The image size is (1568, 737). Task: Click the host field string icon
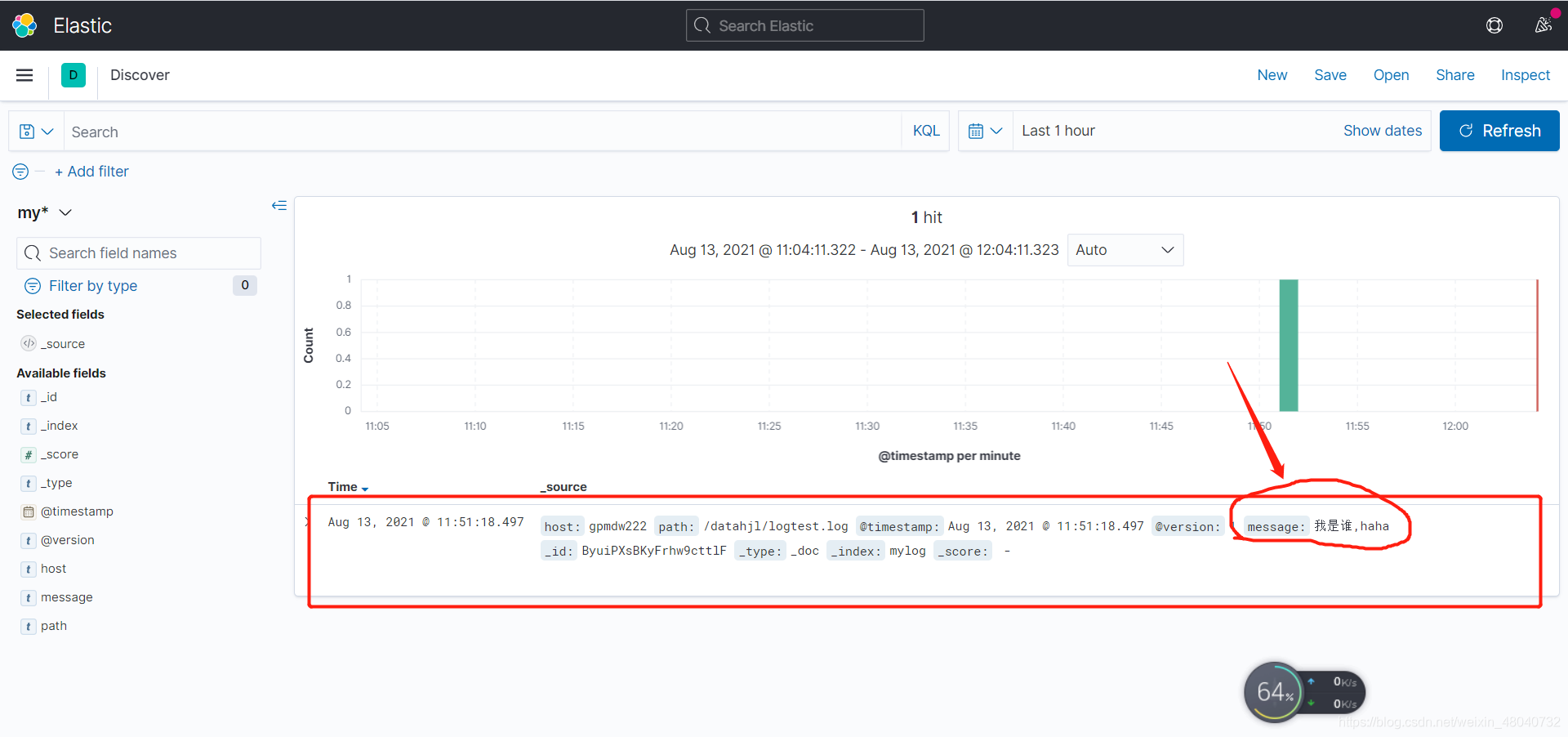coord(29,569)
